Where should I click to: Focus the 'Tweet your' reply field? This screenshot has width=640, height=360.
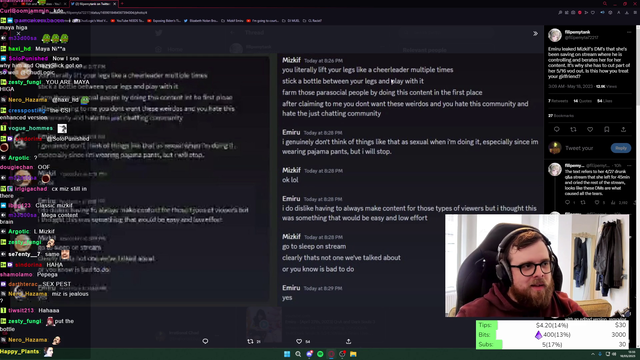(x=579, y=148)
